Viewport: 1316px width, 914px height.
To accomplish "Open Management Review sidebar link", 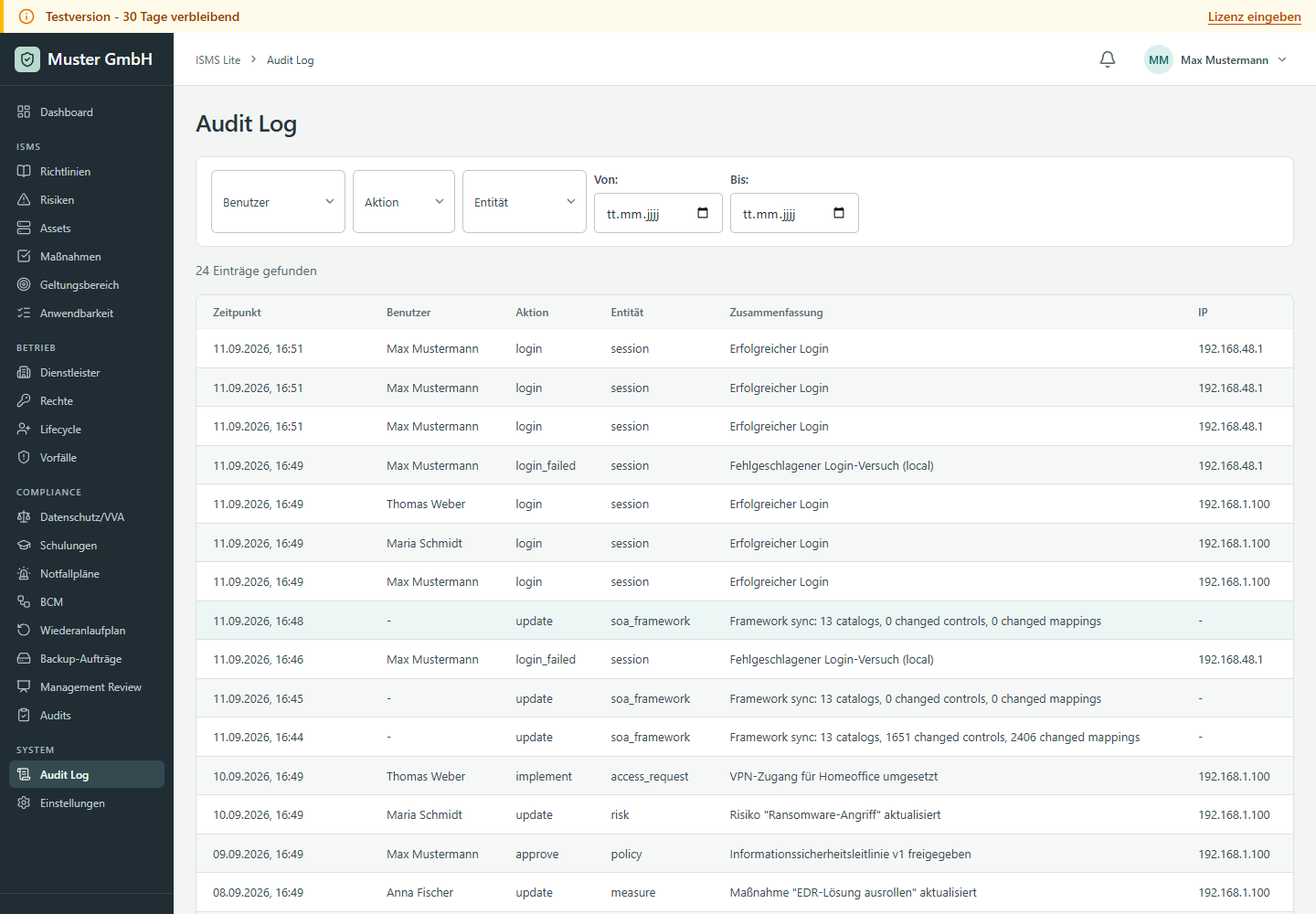I will (87, 686).
